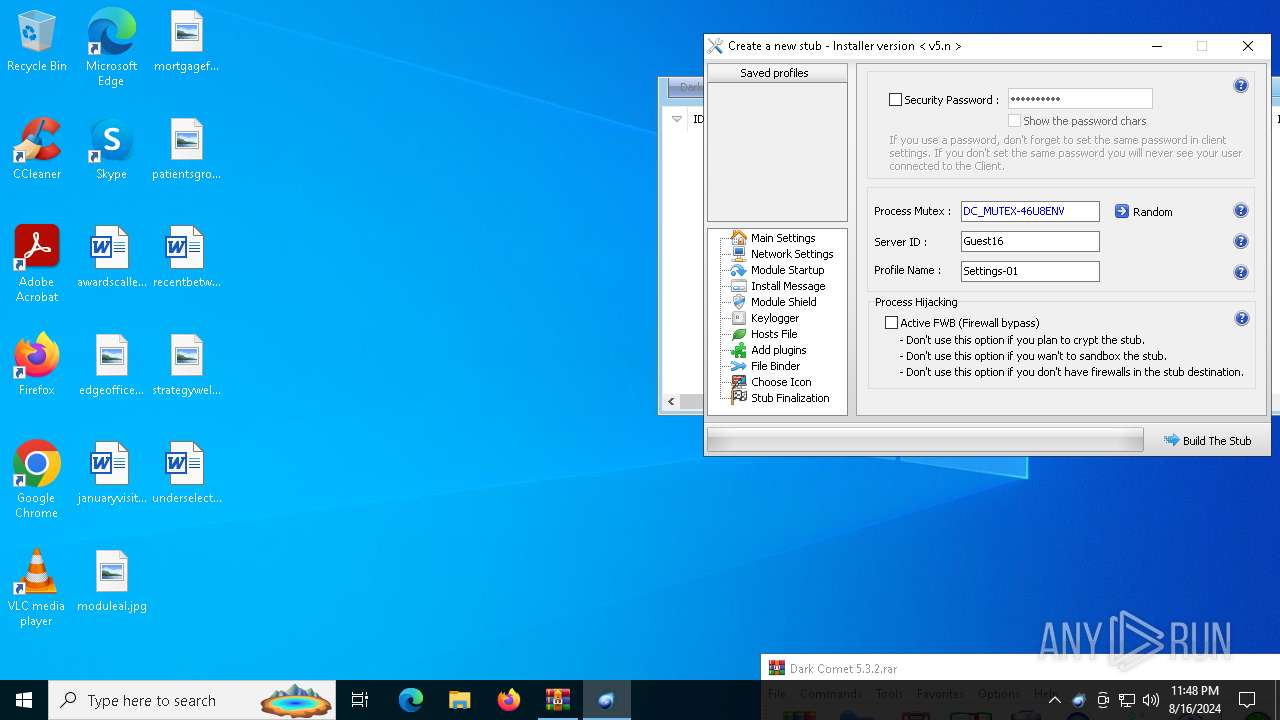
Task: Click Build The Stub button
Action: click(x=1207, y=441)
